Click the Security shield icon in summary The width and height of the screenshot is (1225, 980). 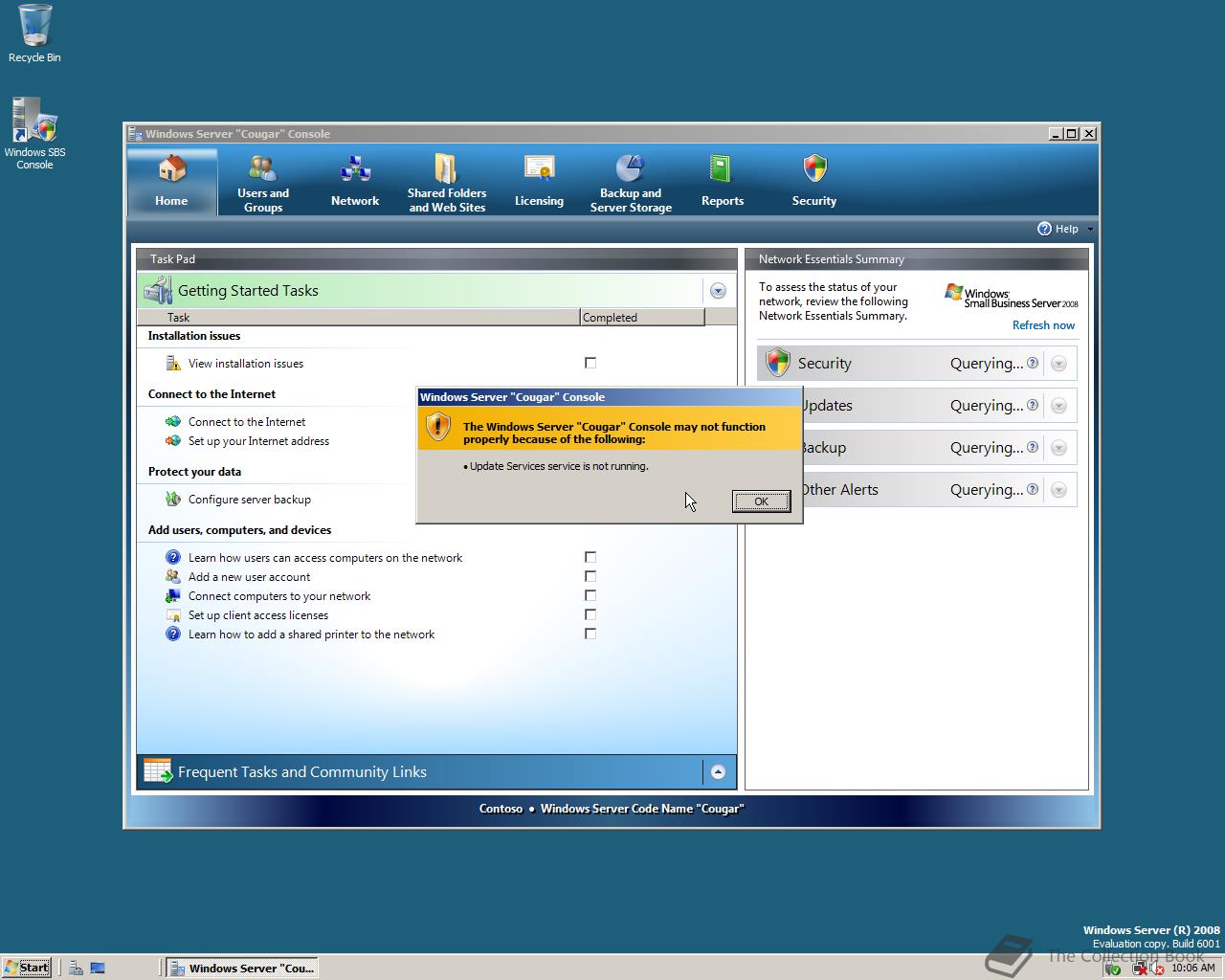click(778, 363)
